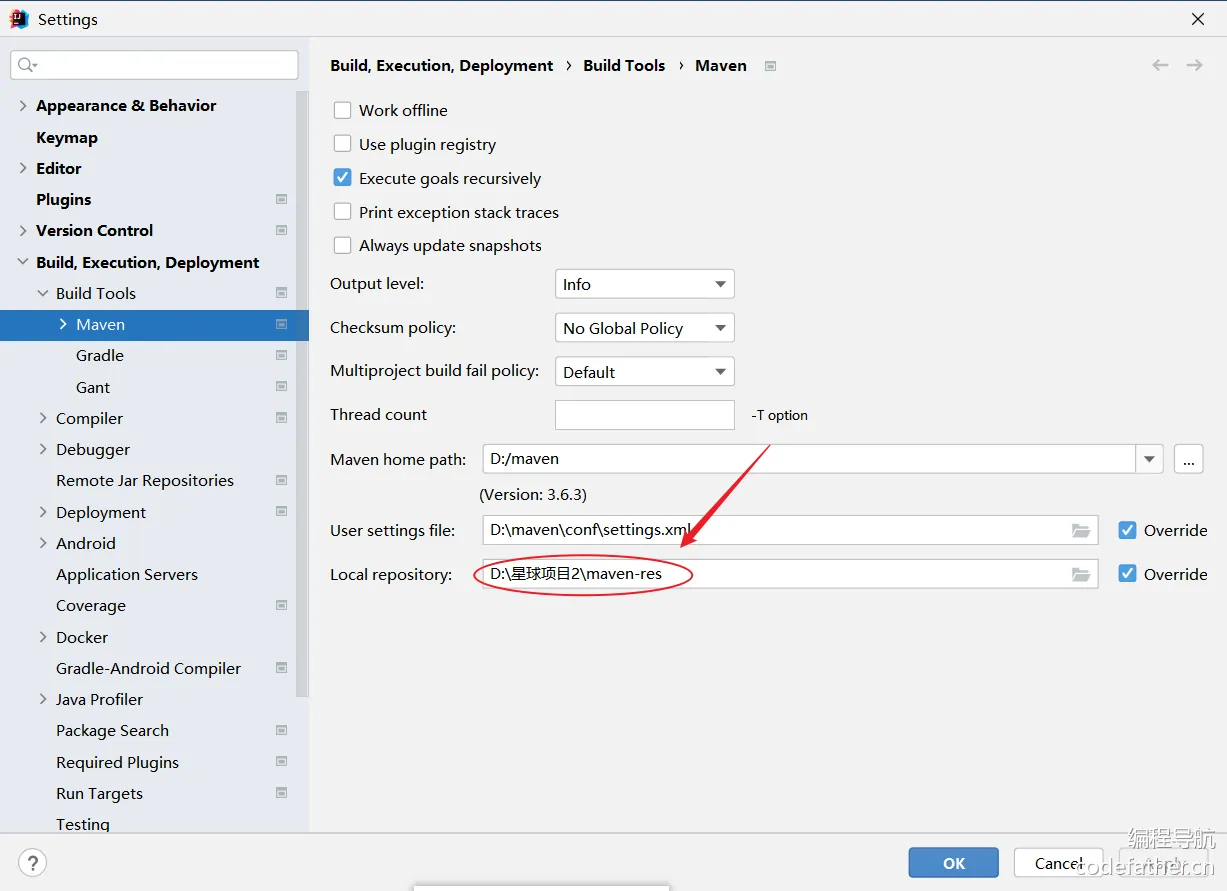Open the Checksum policy dropdown
1227x891 pixels.
click(x=645, y=329)
